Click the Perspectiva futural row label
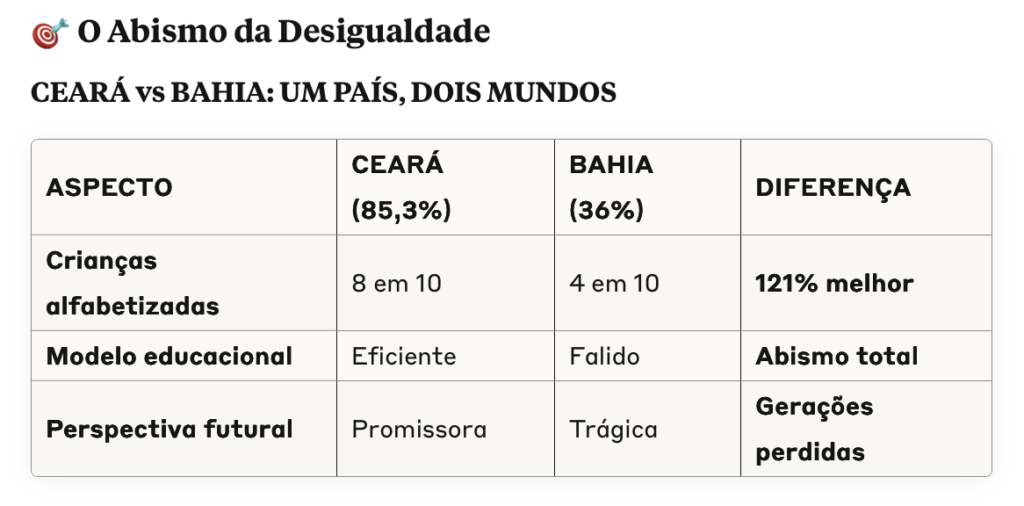 tap(169, 430)
